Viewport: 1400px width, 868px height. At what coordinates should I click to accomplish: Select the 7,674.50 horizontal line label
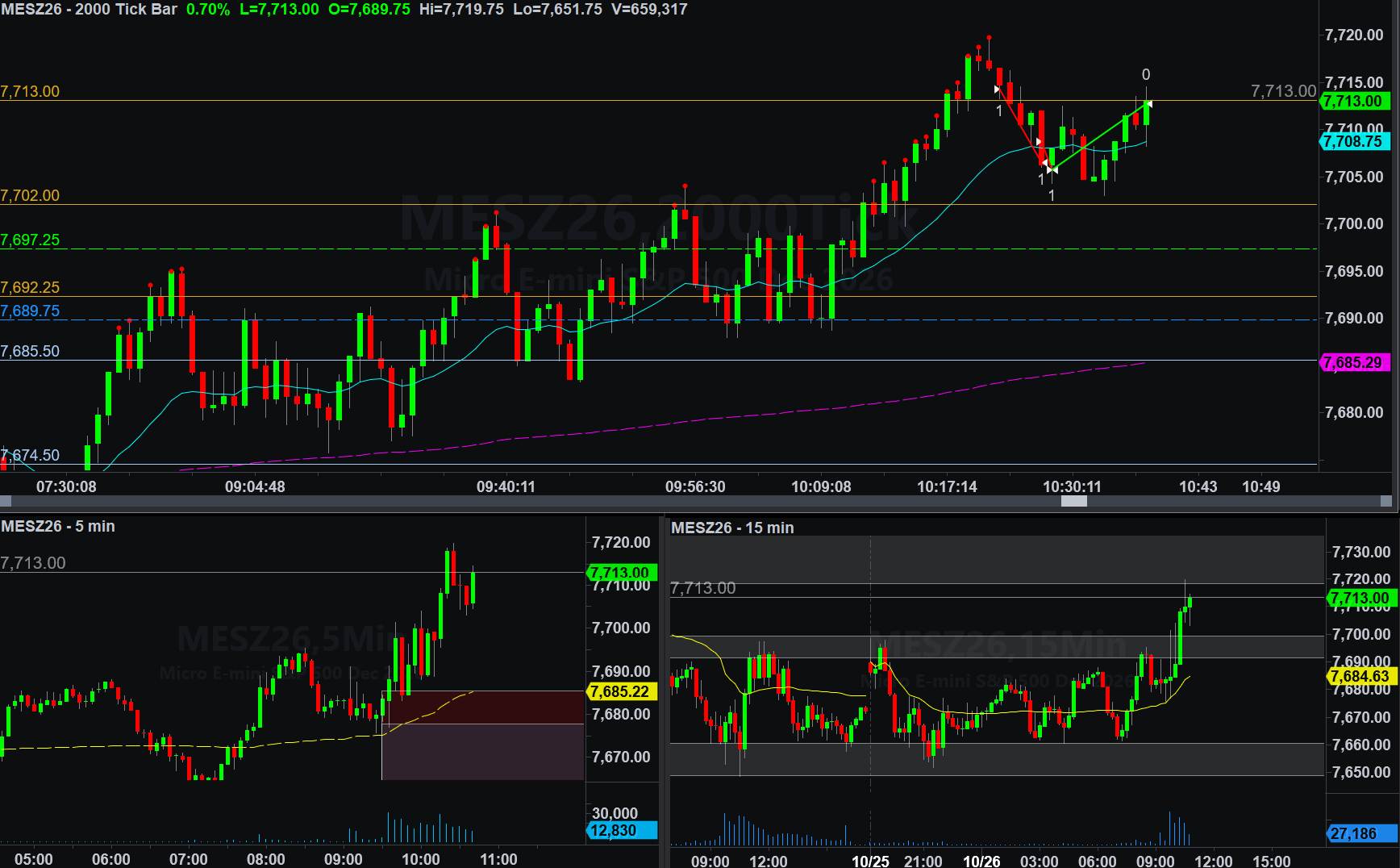30,455
